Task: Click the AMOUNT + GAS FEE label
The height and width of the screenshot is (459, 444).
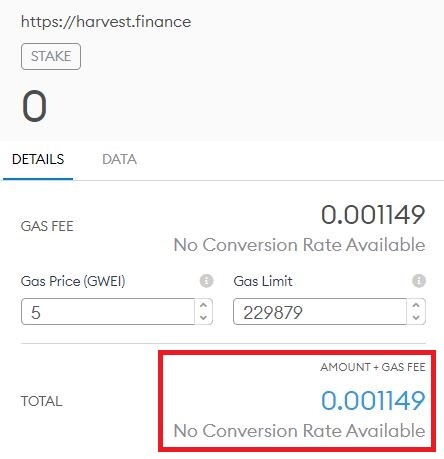Action: 373,367
